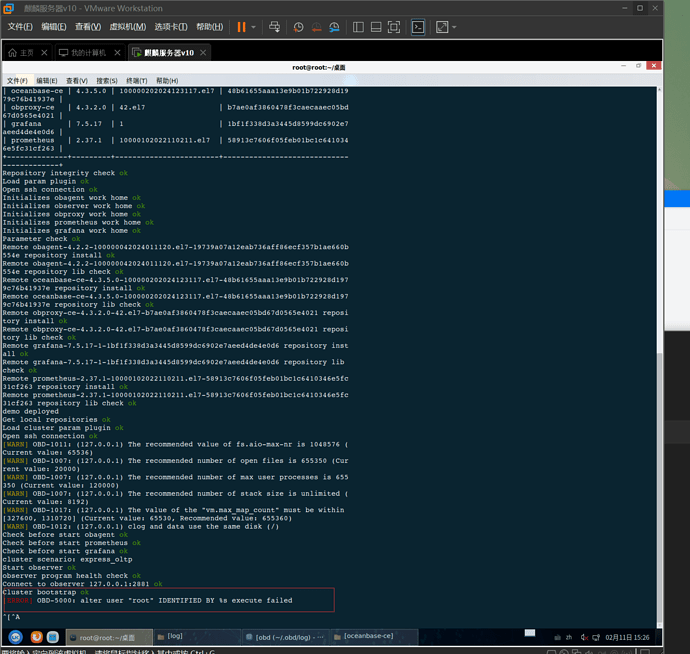Take a snapshot of the VM
Viewport: 690px width, 654px height.
298,27
